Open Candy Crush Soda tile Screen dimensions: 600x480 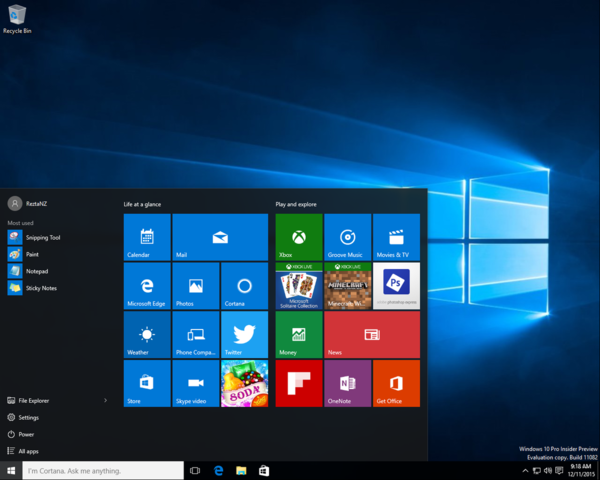[245, 383]
